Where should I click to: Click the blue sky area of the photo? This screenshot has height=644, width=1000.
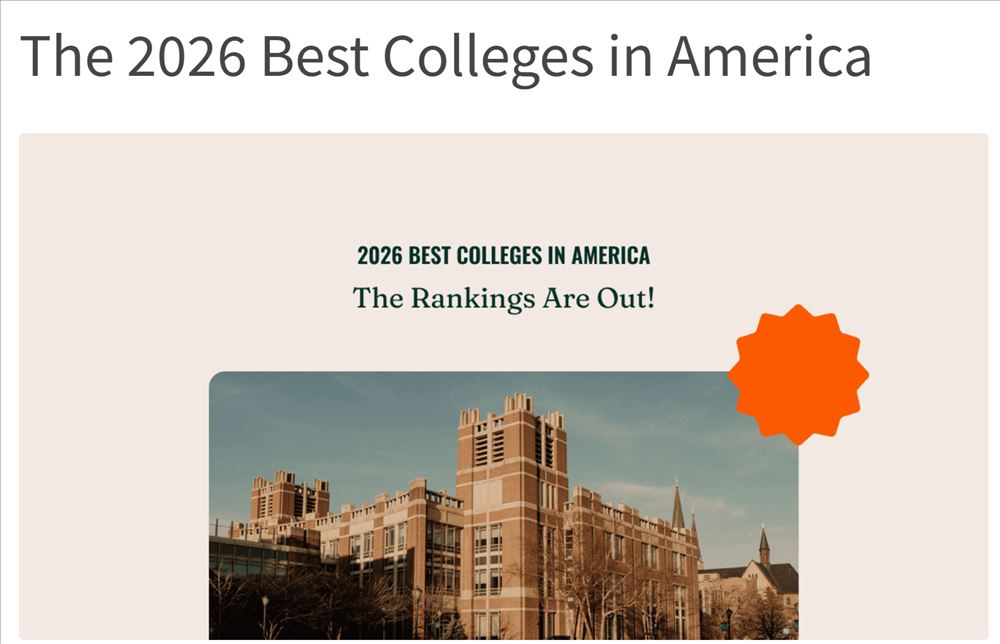(x=350, y=420)
